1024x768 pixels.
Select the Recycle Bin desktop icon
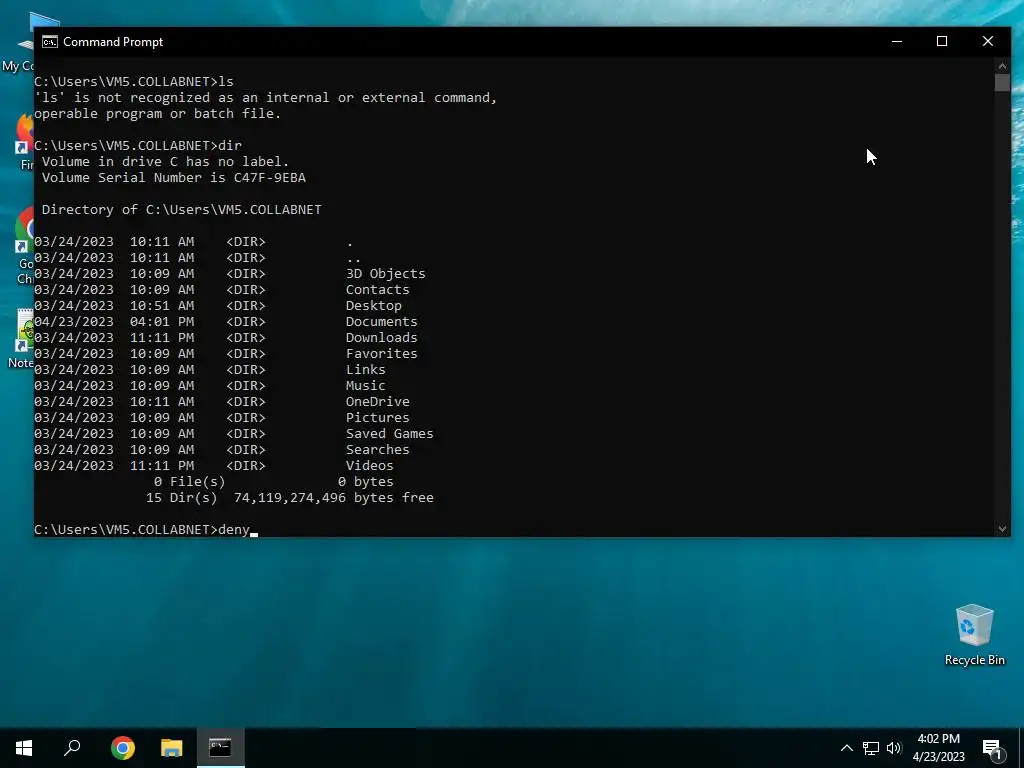point(974,635)
